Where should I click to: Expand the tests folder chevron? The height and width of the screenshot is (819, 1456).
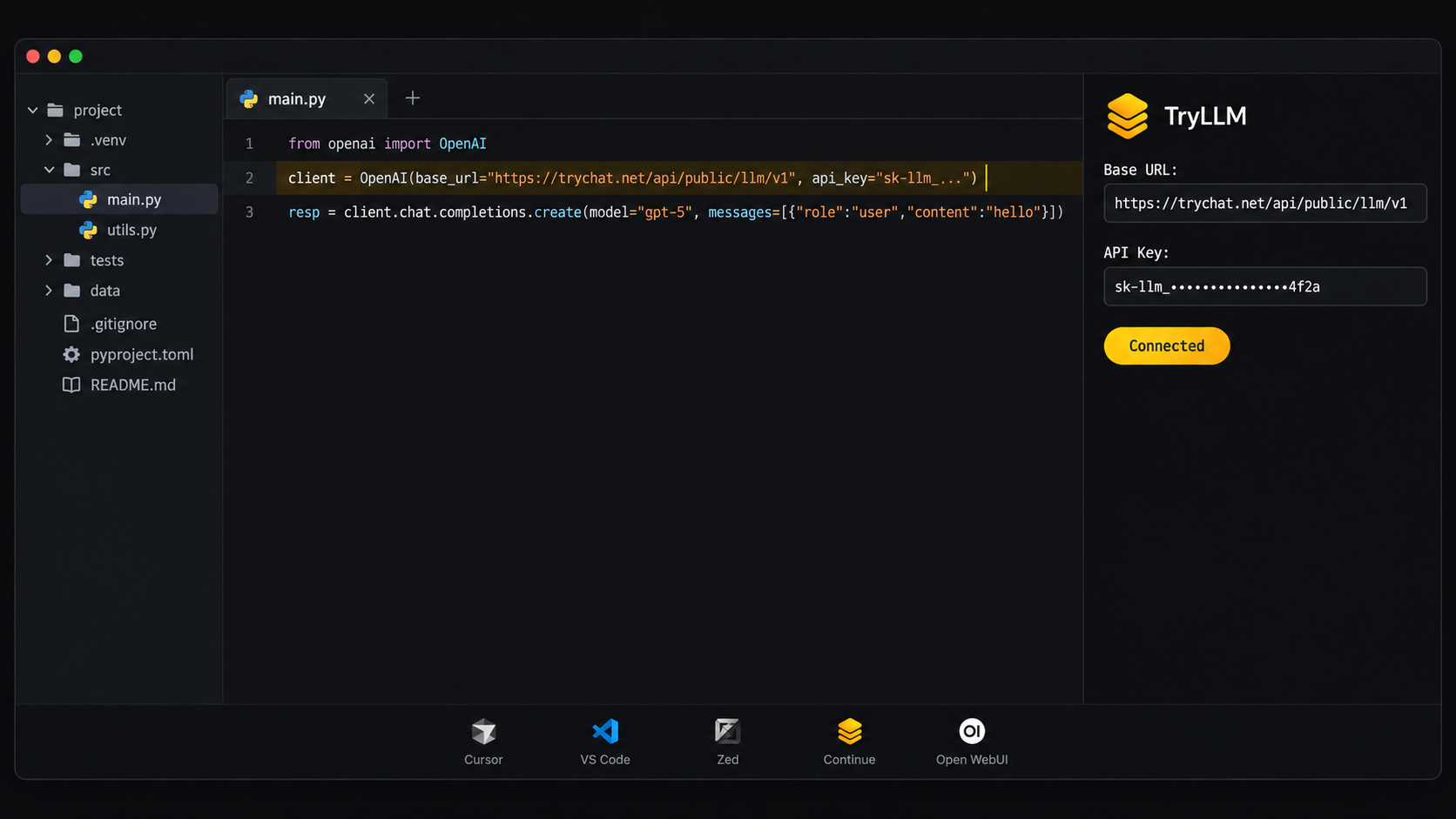click(x=49, y=260)
